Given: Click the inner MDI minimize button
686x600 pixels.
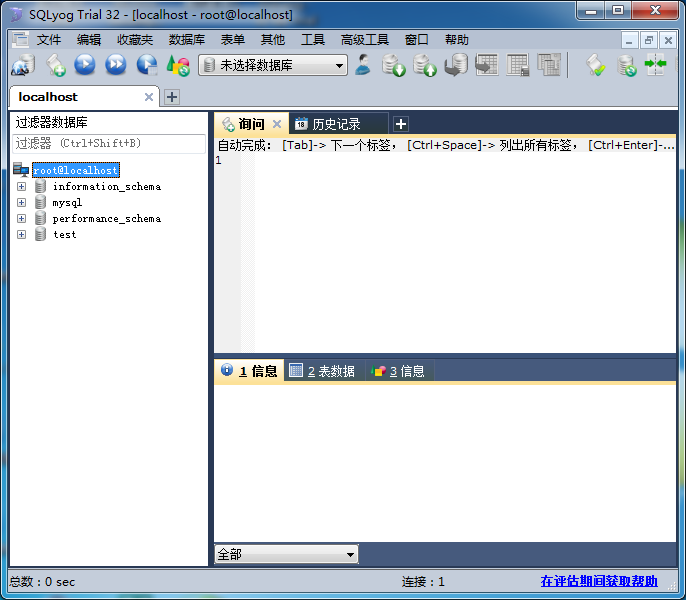Looking at the screenshot, I should click(629, 40).
